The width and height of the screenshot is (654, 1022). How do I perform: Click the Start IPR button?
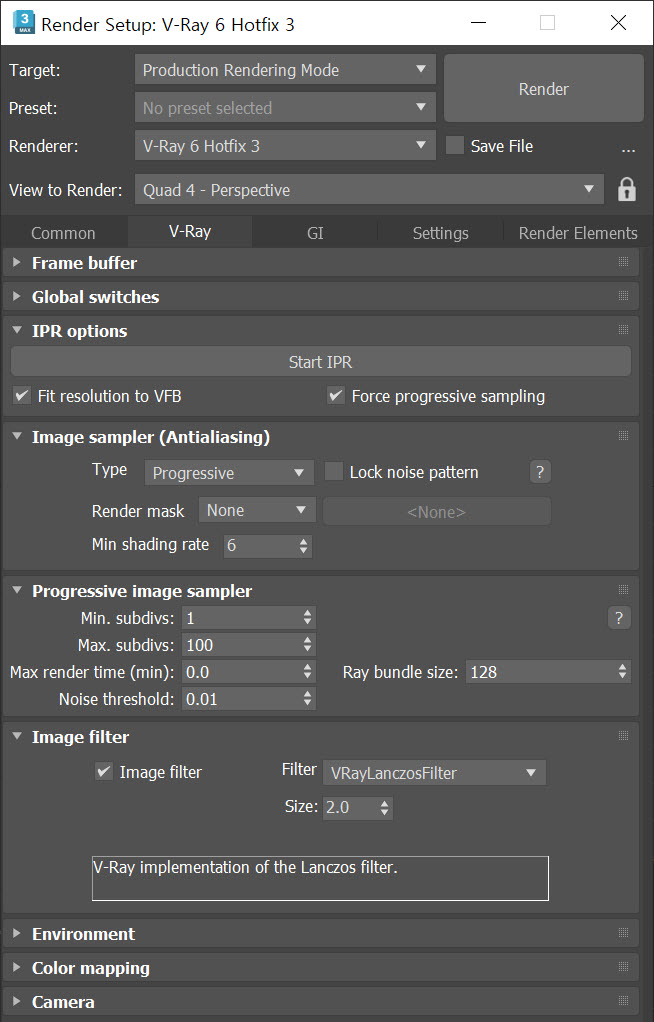pos(321,362)
